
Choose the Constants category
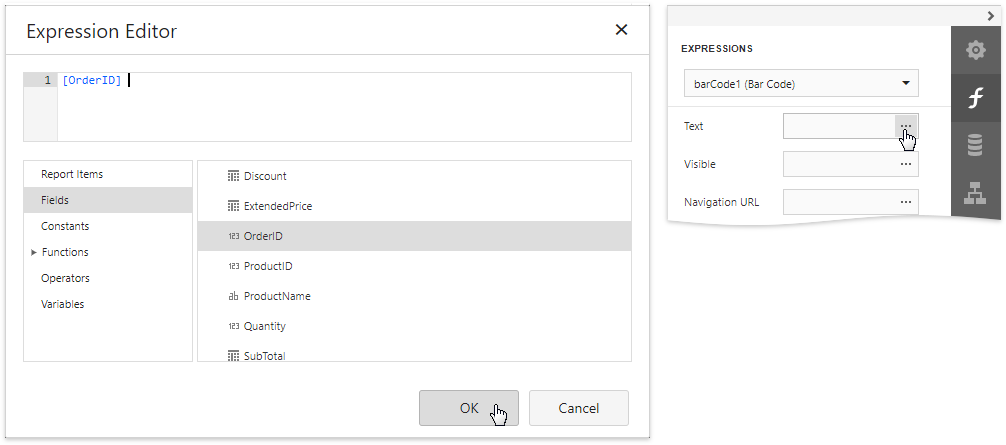coord(65,226)
